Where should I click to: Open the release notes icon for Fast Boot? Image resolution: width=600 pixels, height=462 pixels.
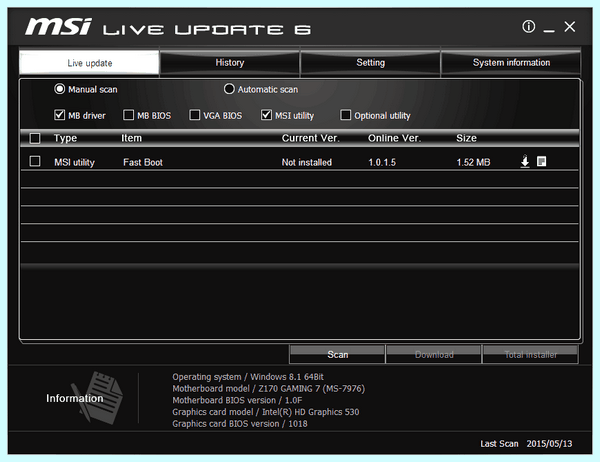tap(541, 161)
